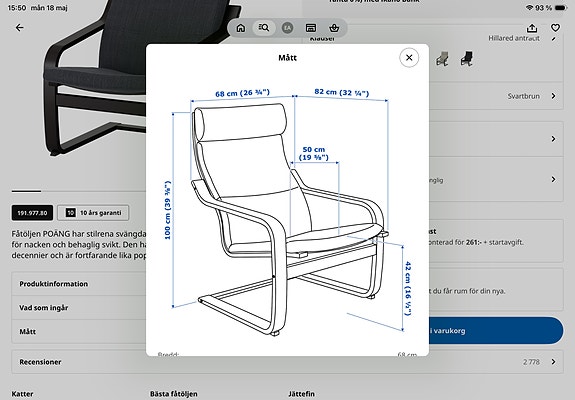575x400 pixels.
Task: Open the search list icon in the top bar
Action: [264, 27]
